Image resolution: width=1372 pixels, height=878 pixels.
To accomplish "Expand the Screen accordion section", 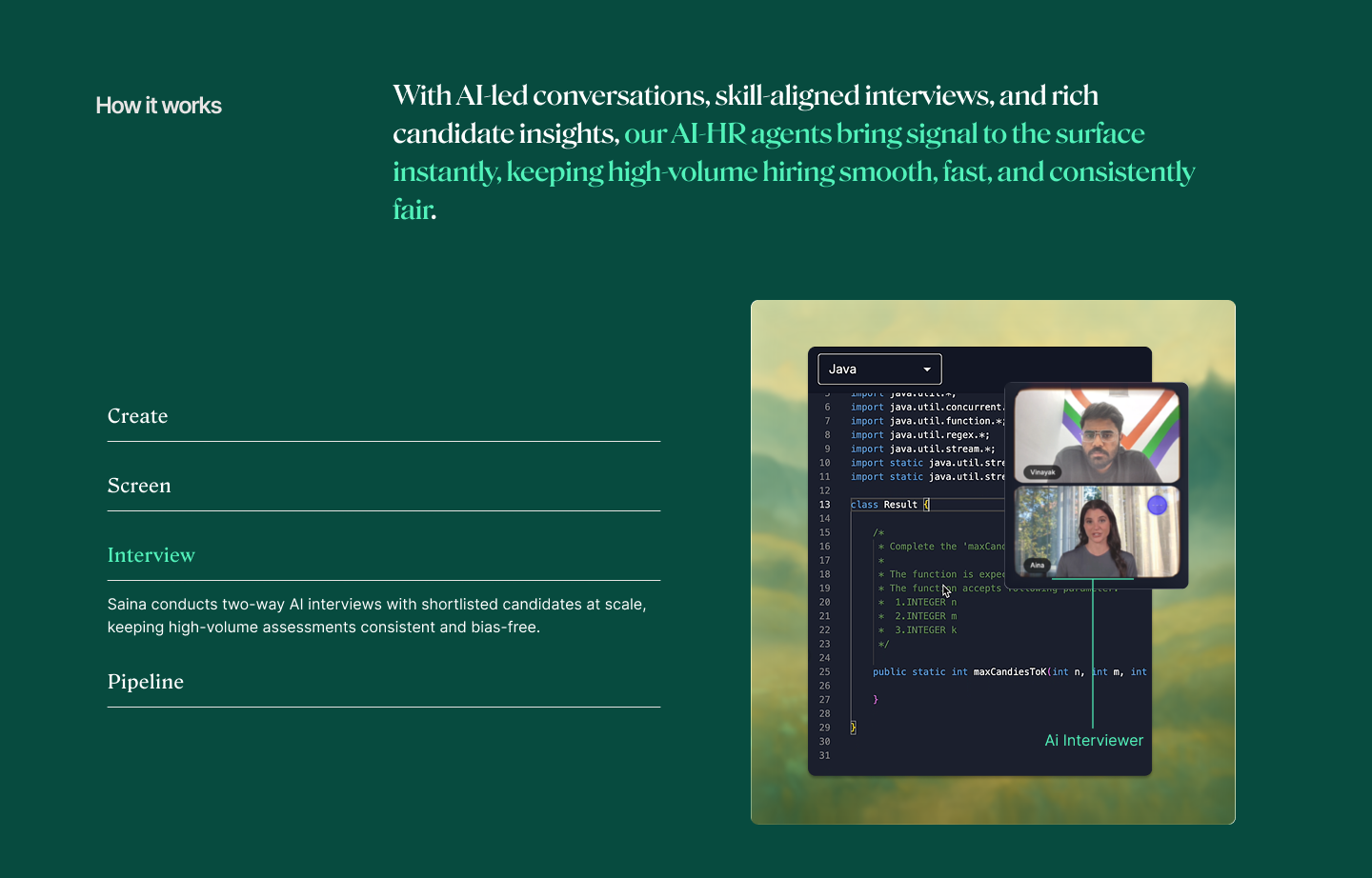I will 139,486.
